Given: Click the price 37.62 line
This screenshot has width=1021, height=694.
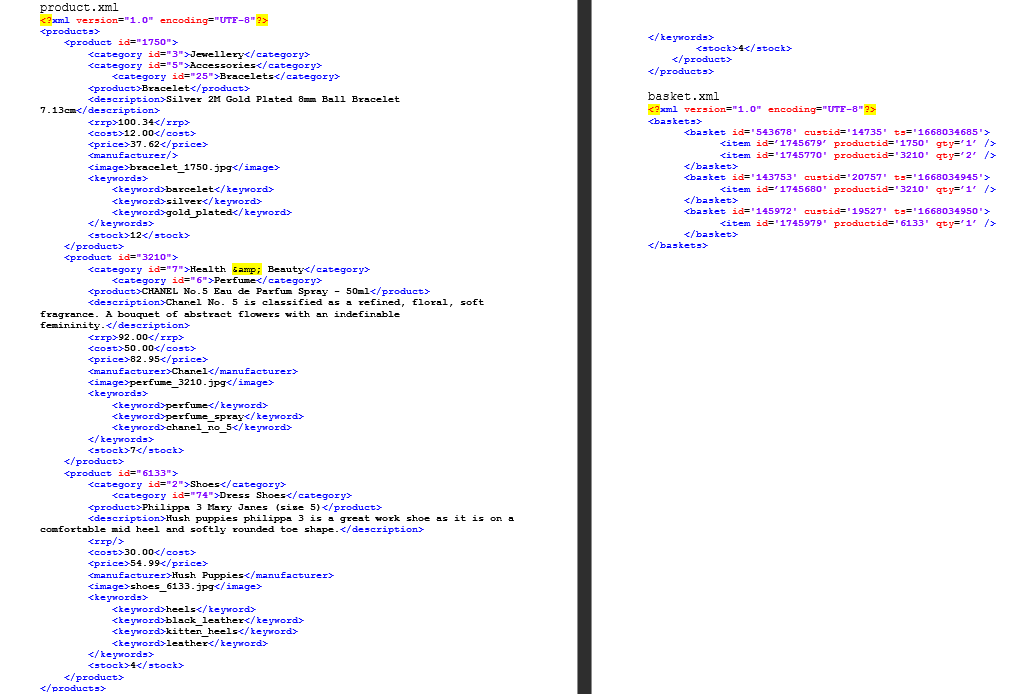Looking at the screenshot, I should click(x=148, y=145).
